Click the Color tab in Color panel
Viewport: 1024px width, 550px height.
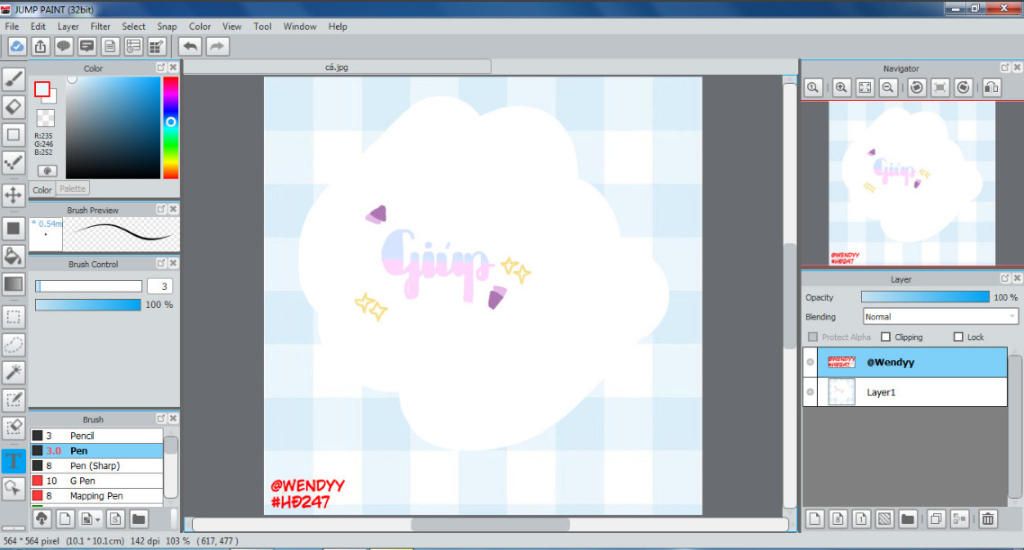(42, 189)
